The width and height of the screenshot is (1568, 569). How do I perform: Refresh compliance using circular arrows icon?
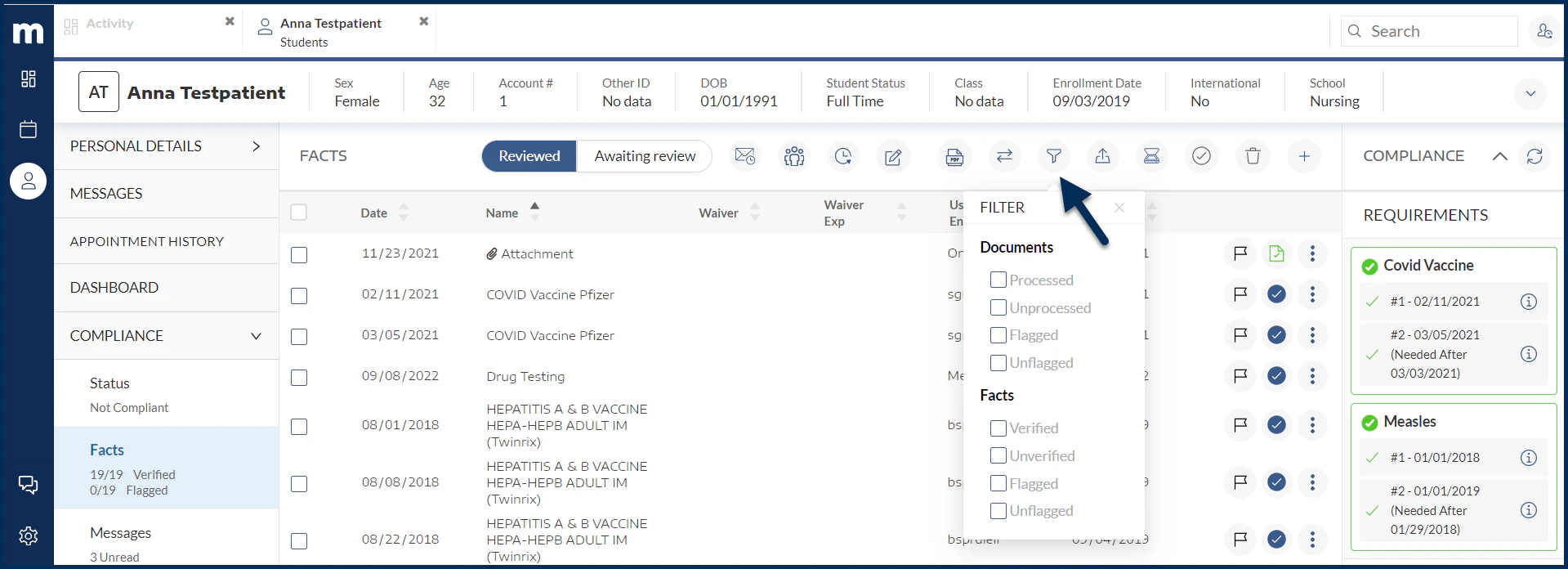tap(1534, 156)
